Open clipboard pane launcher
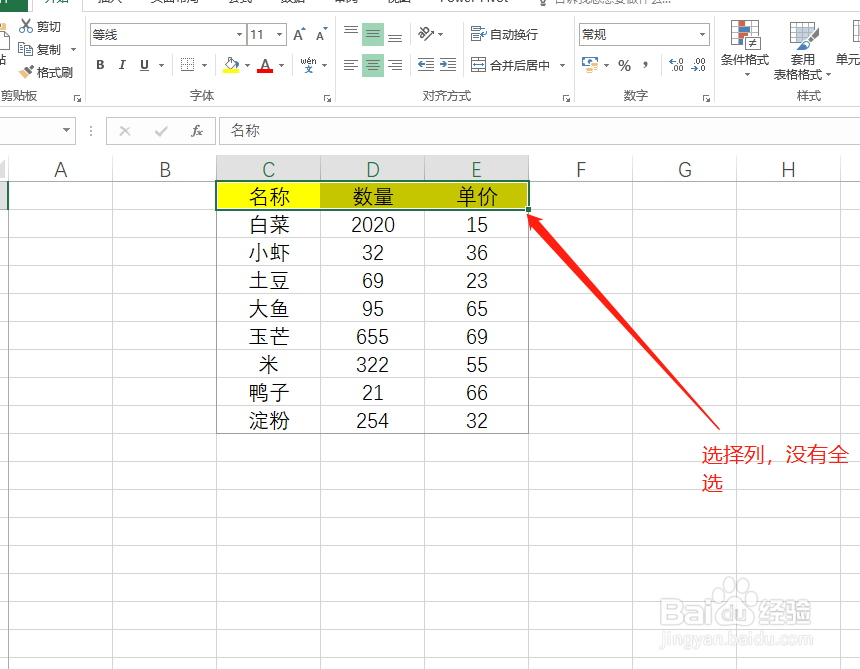 point(77,98)
